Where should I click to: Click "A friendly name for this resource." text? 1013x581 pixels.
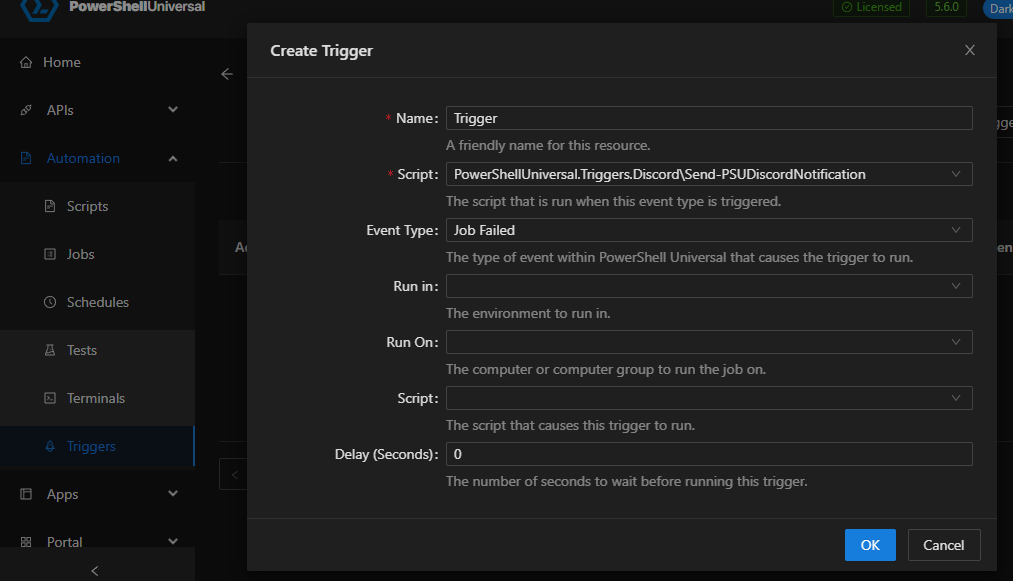tap(548, 145)
